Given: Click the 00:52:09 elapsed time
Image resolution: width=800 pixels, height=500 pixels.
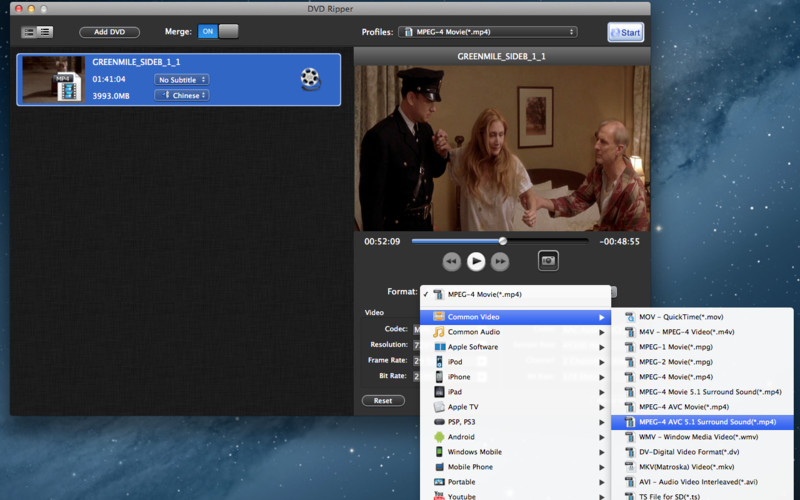Looking at the screenshot, I should 382,241.
